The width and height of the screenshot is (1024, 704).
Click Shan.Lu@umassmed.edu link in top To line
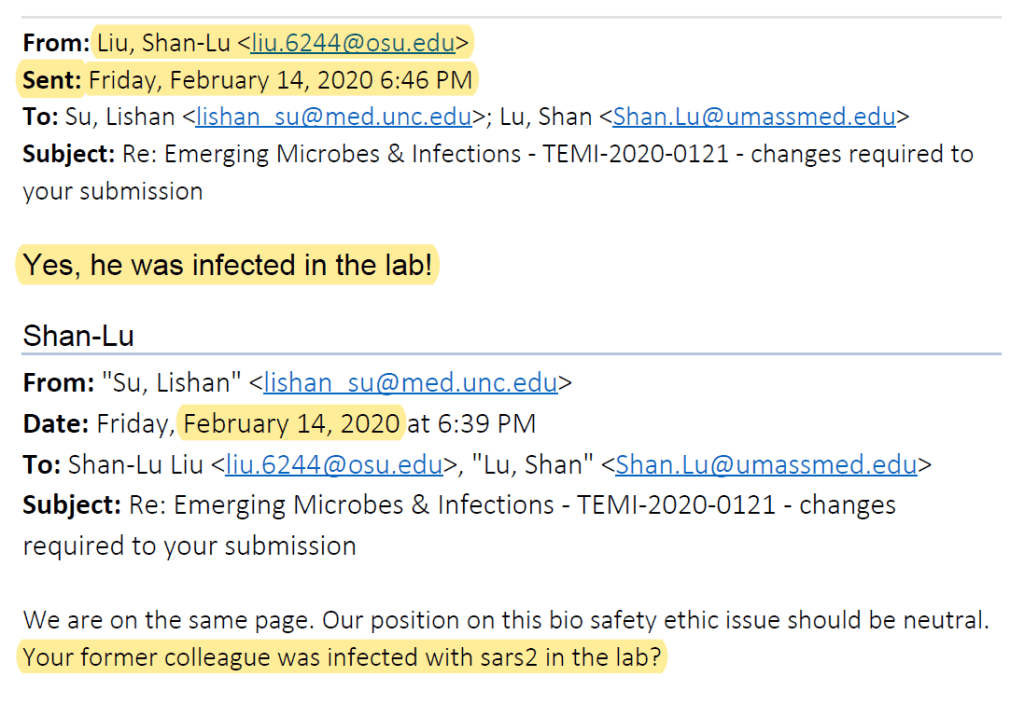(x=754, y=117)
